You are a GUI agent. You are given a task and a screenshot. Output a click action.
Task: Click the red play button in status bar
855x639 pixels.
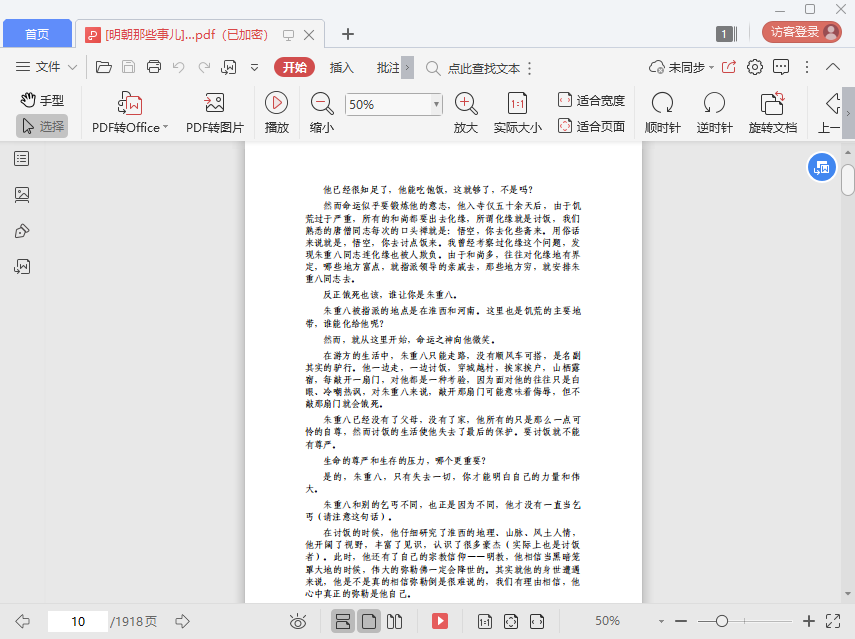click(440, 621)
